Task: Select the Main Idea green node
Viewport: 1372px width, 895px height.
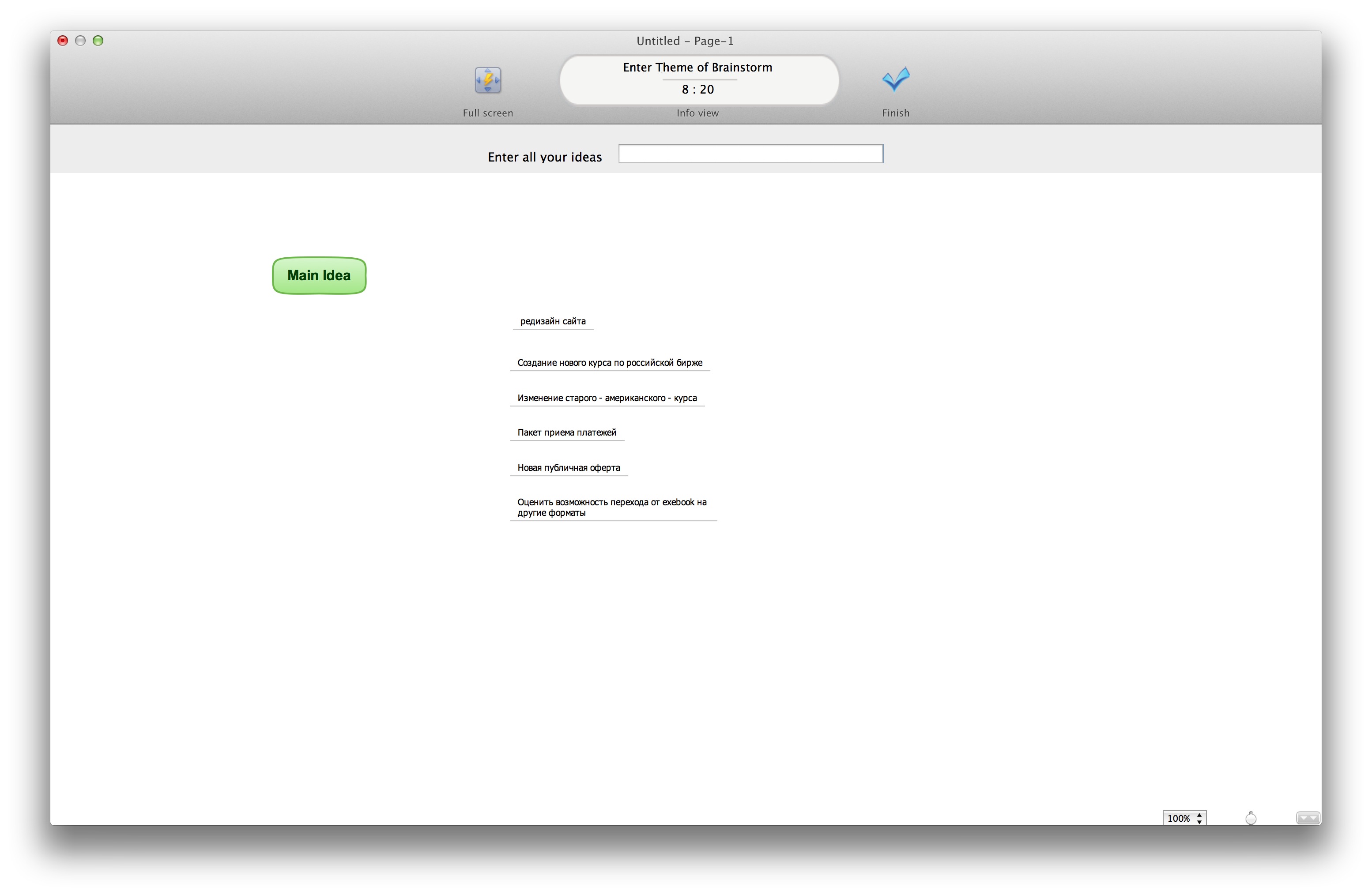Action: [319, 275]
